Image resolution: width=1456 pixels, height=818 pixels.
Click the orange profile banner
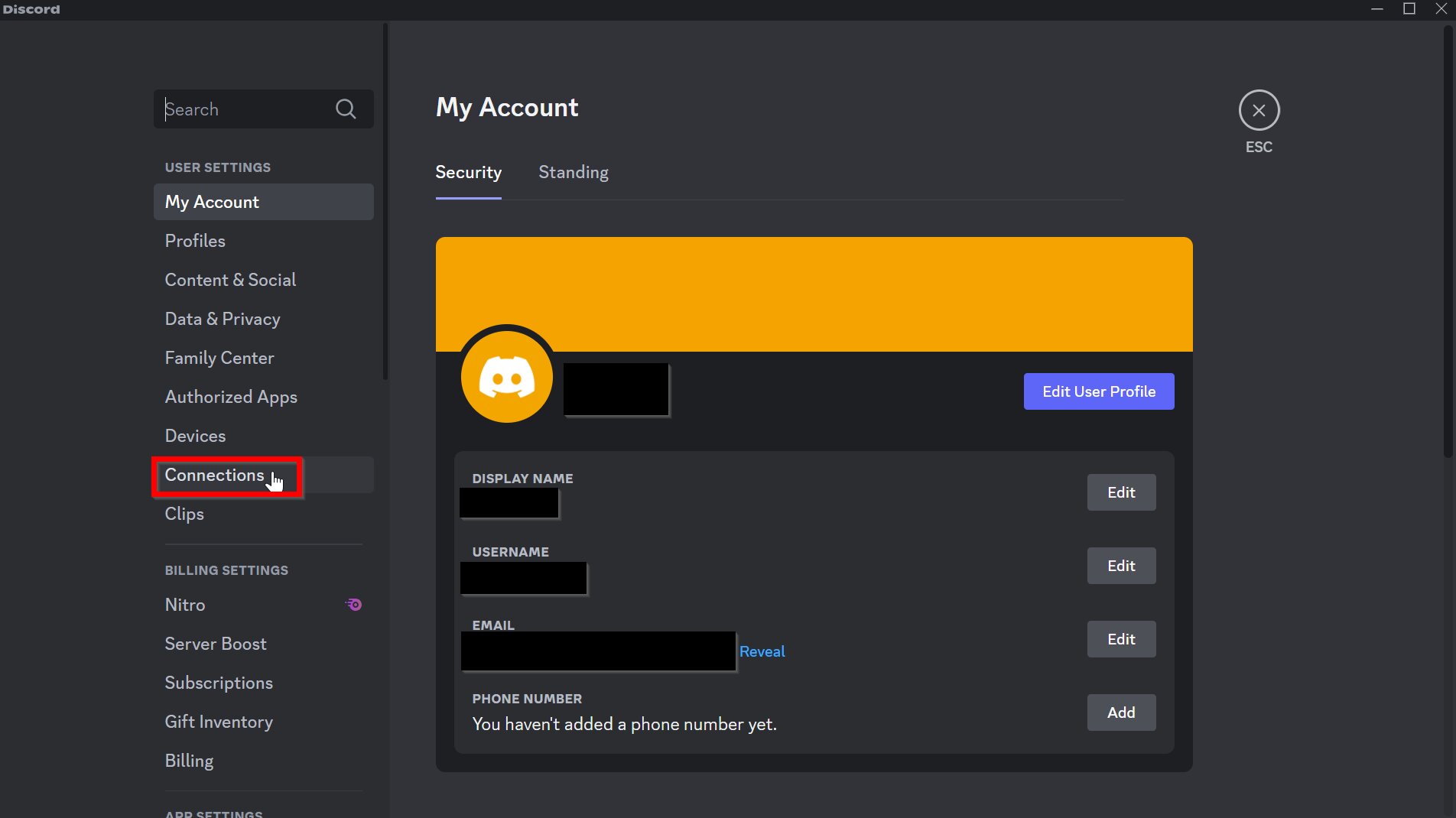tap(814, 291)
